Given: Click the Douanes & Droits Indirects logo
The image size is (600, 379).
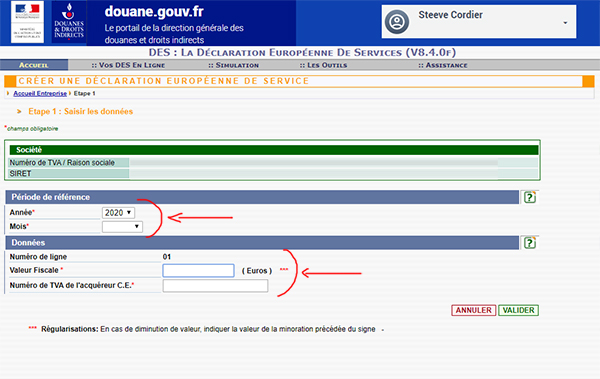Looking at the screenshot, I should coord(69,22).
